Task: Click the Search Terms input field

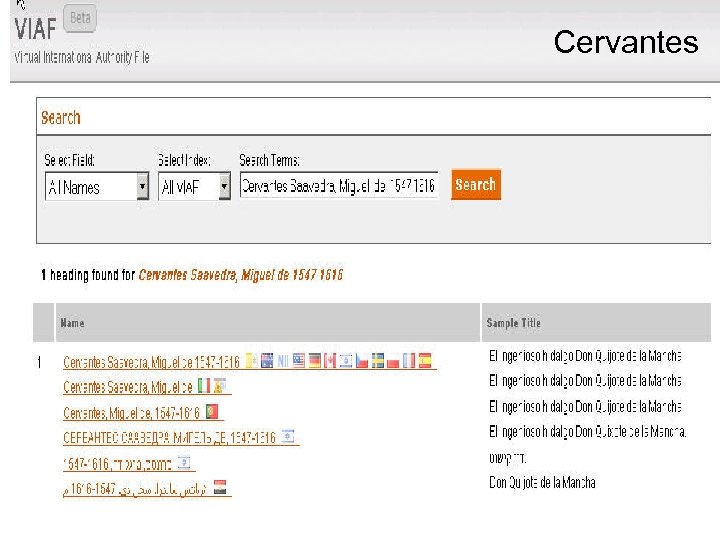Action: click(x=339, y=186)
